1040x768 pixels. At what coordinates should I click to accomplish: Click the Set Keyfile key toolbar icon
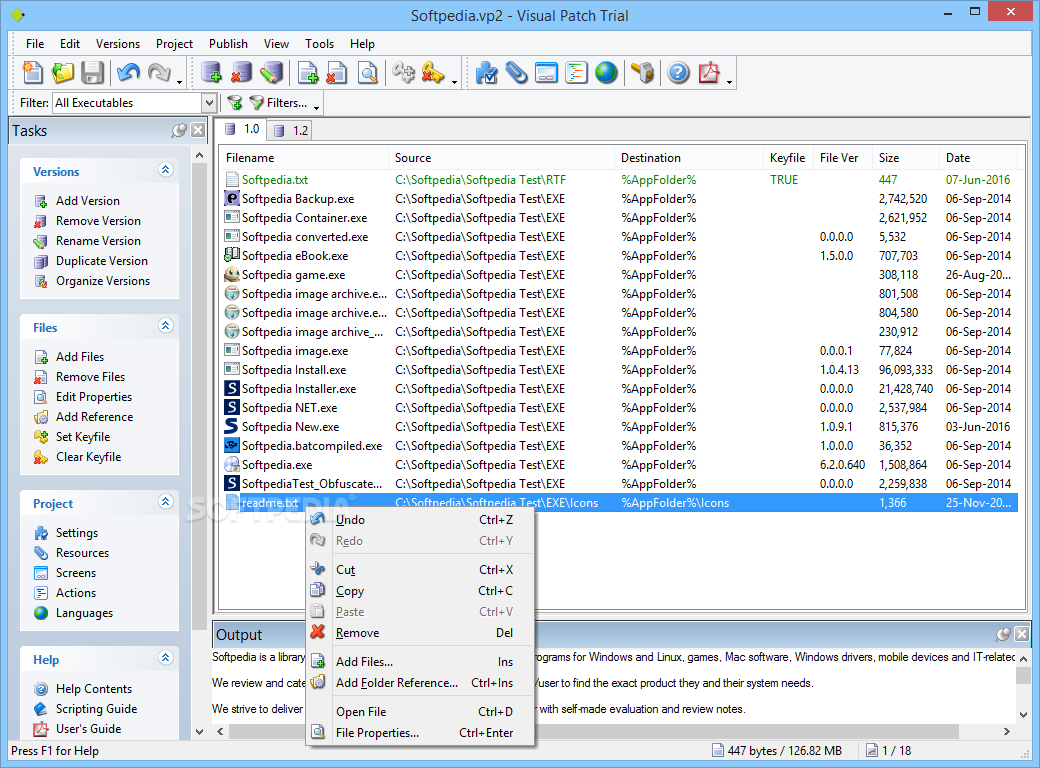tap(403, 73)
